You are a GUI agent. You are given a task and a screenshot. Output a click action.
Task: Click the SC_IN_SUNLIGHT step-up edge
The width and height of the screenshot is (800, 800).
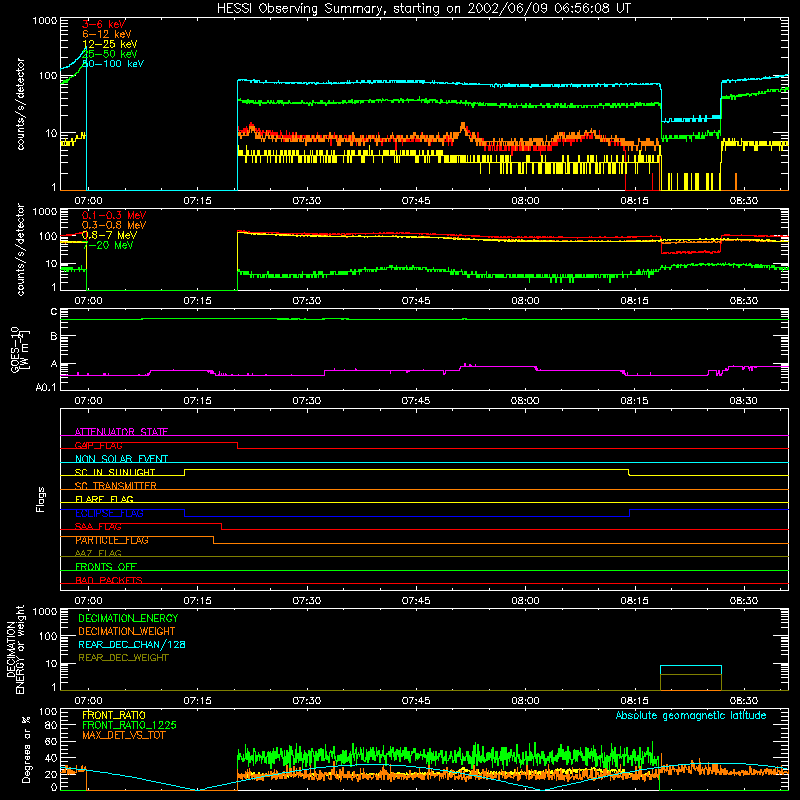(x=185, y=472)
